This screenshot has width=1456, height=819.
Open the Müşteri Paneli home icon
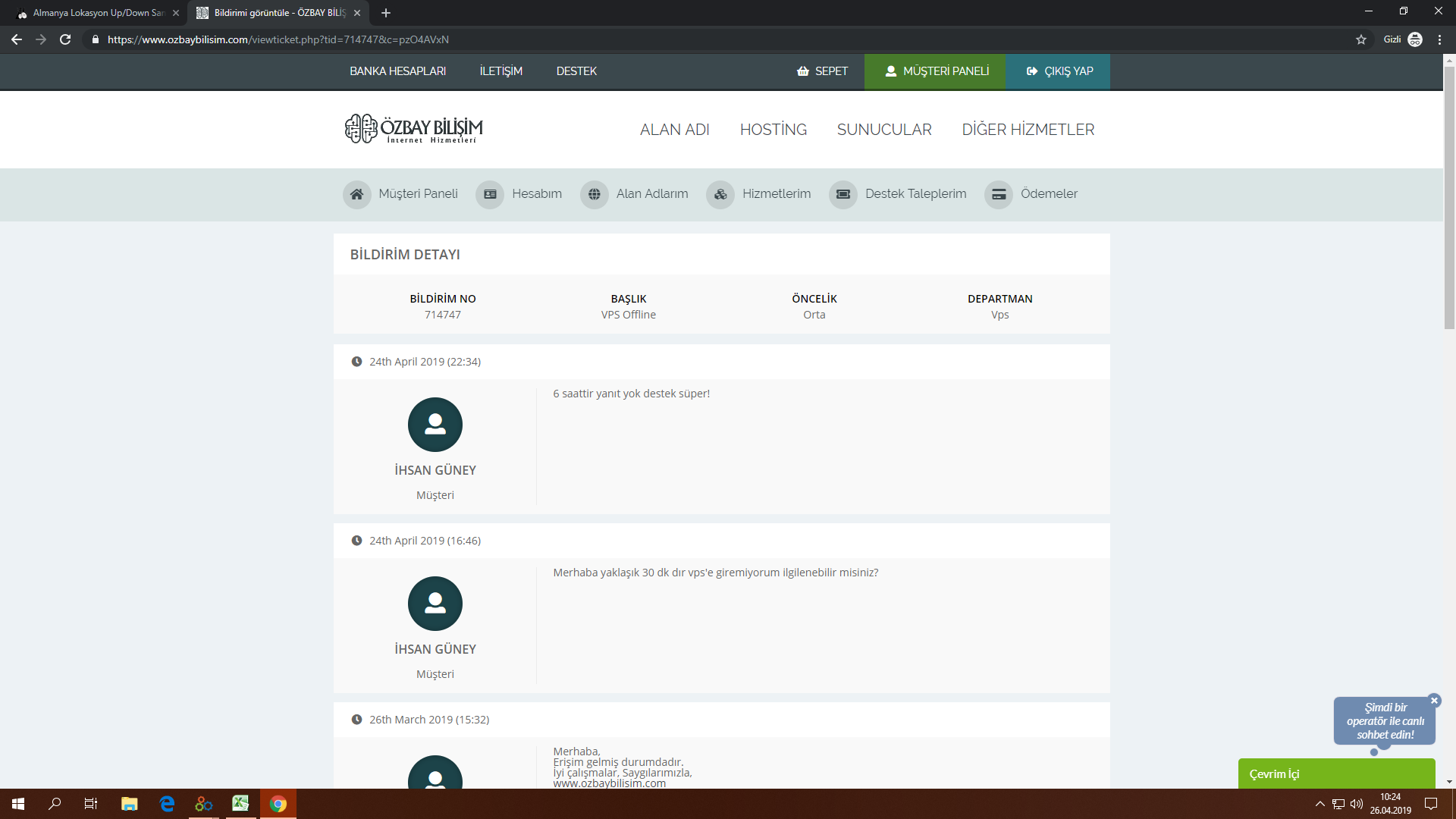(357, 194)
